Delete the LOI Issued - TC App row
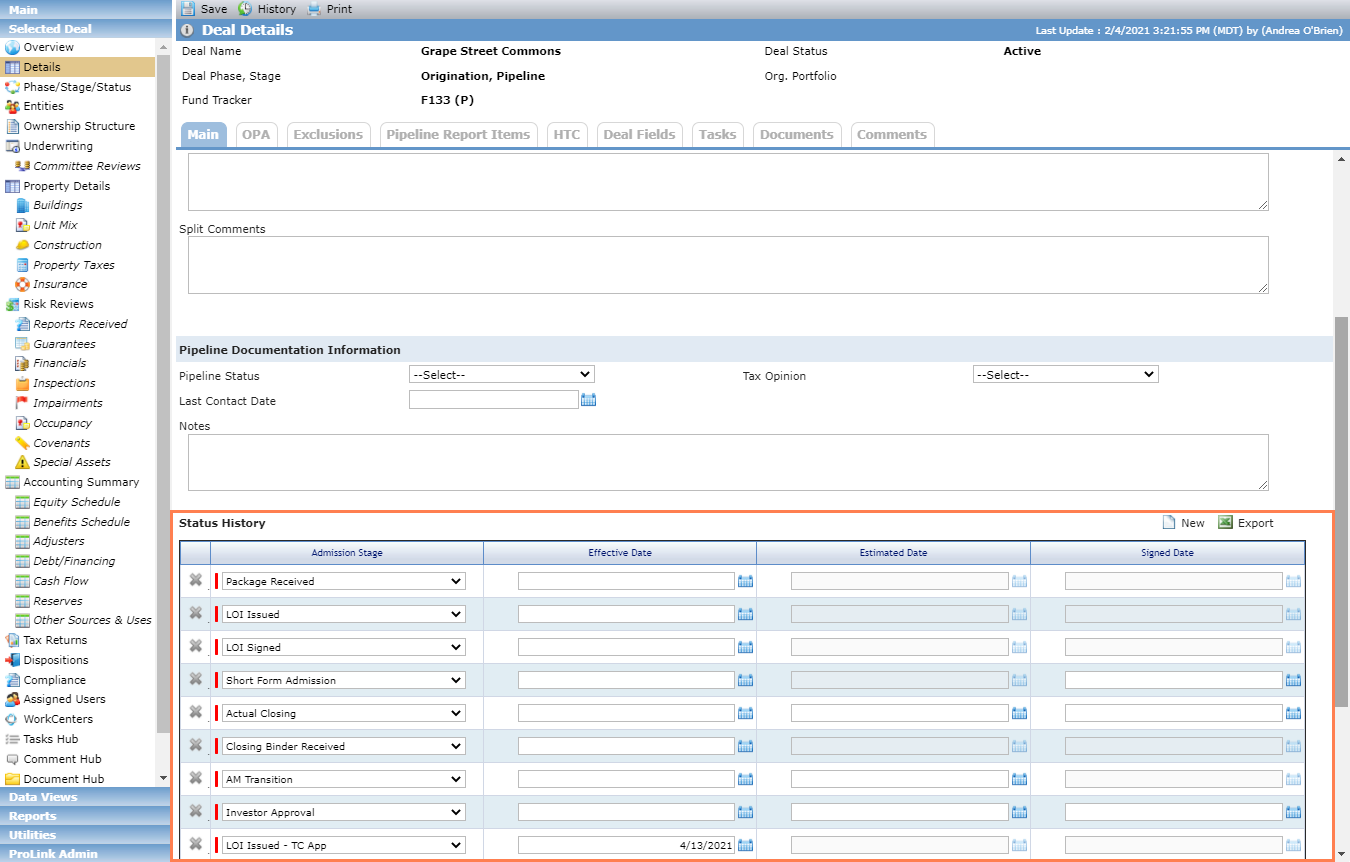 pyautogui.click(x=196, y=844)
